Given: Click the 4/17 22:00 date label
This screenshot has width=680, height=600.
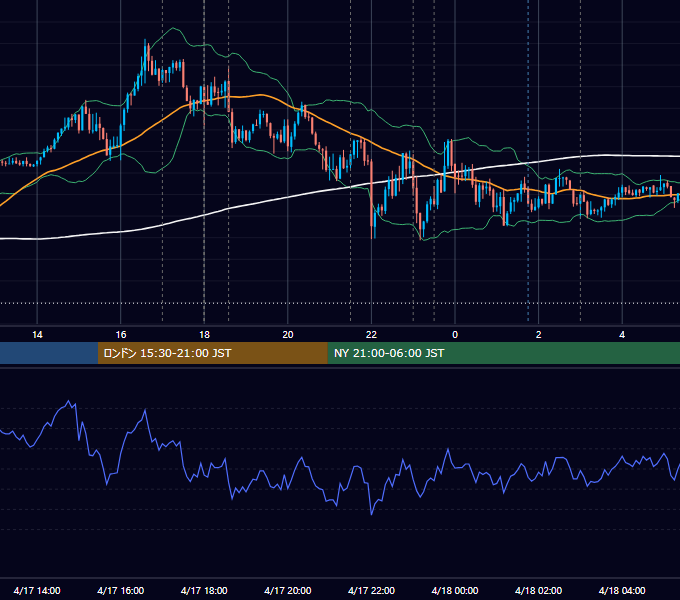Looking at the screenshot, I should tap(372, 590).
